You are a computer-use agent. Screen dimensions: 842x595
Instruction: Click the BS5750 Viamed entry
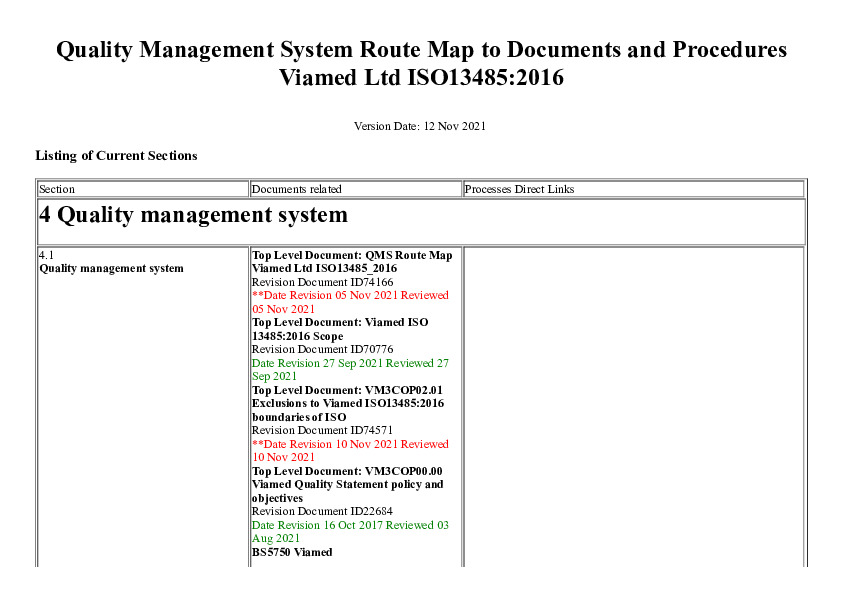(292, 552)
